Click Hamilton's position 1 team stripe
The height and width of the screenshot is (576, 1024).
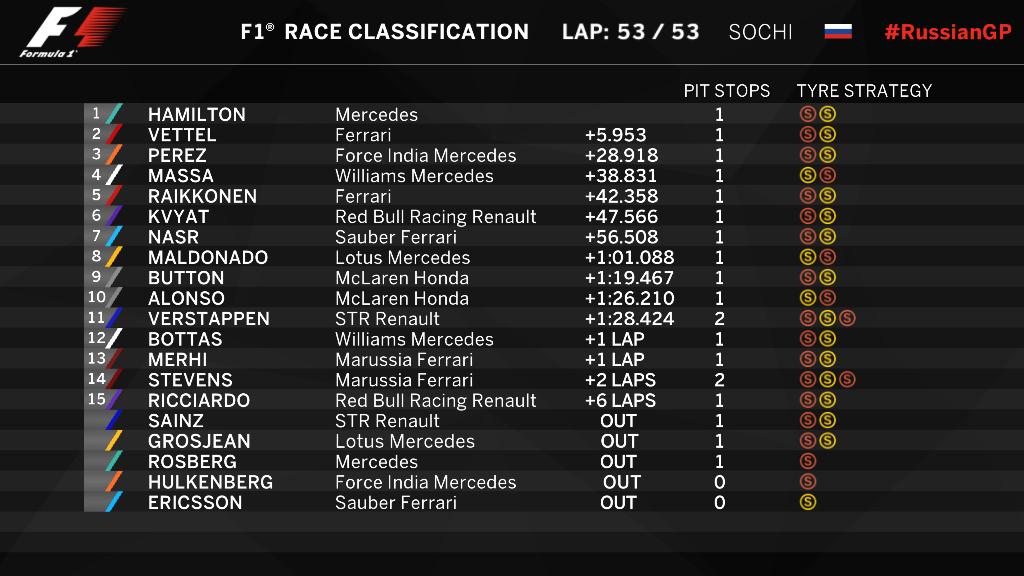click(x=113, y=114)
